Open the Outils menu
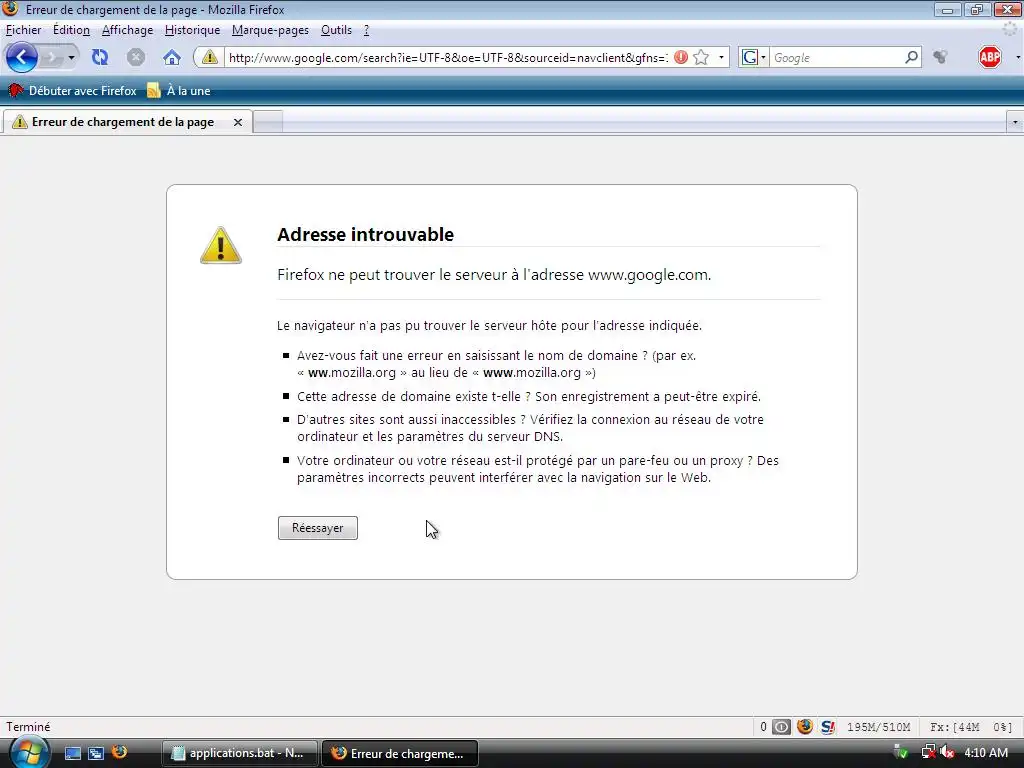Screen dimensions: 1024x768 336,30
